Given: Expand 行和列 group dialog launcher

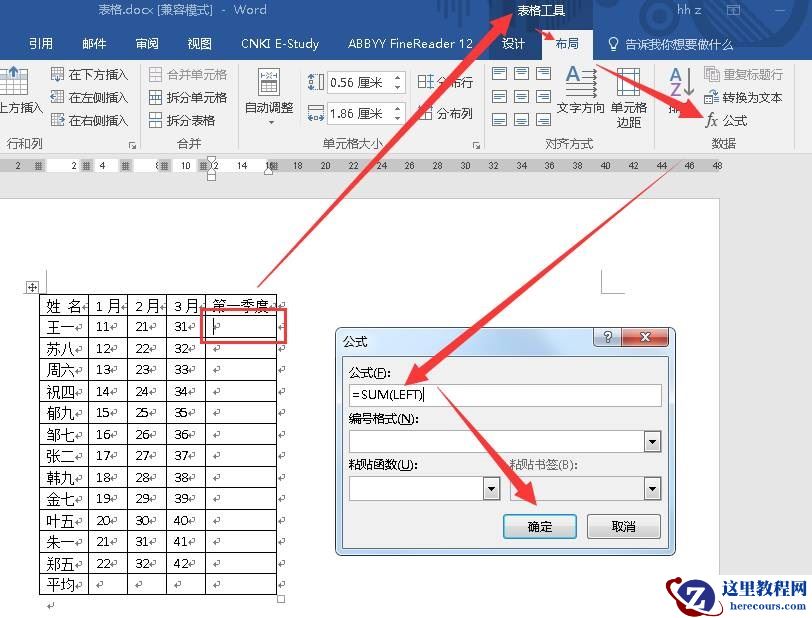Looking at the screenshot, I should tap(132, 146).
